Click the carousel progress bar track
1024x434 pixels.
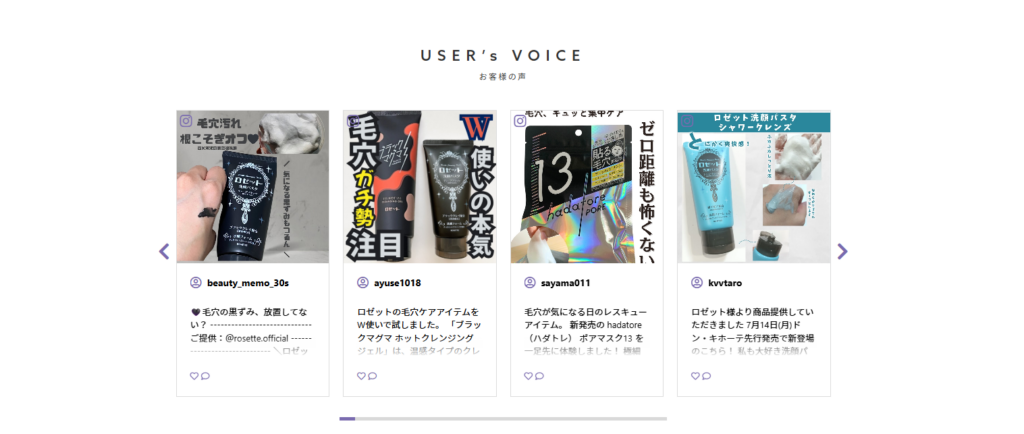click(503, 419)
